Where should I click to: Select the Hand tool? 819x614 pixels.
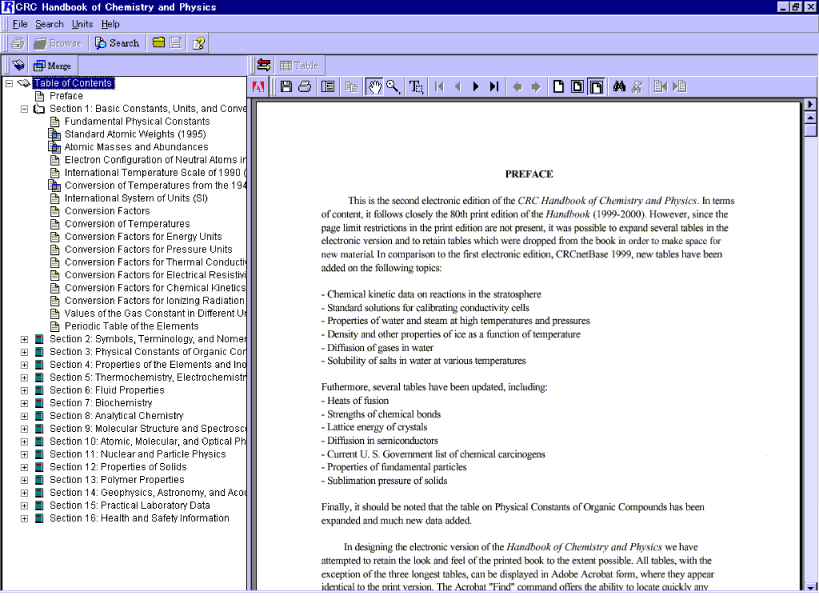(375, 87)
